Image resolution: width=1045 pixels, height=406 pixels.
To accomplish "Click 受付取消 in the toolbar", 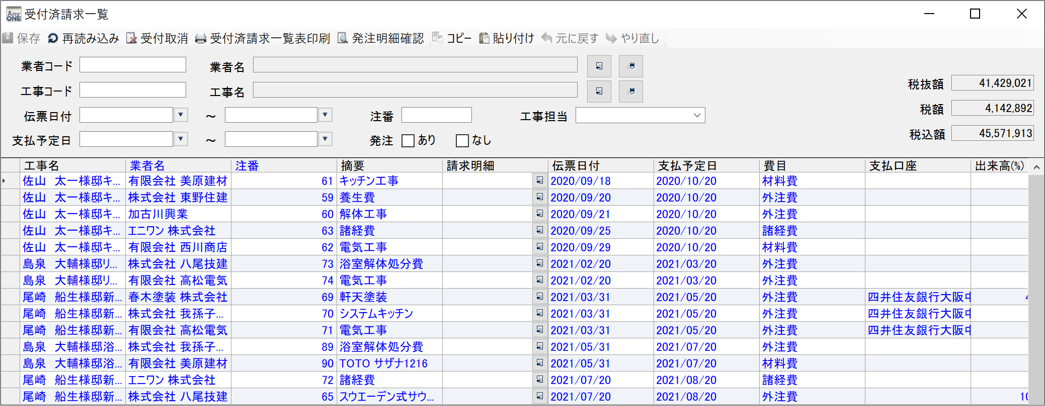I will tap(157, 39).
